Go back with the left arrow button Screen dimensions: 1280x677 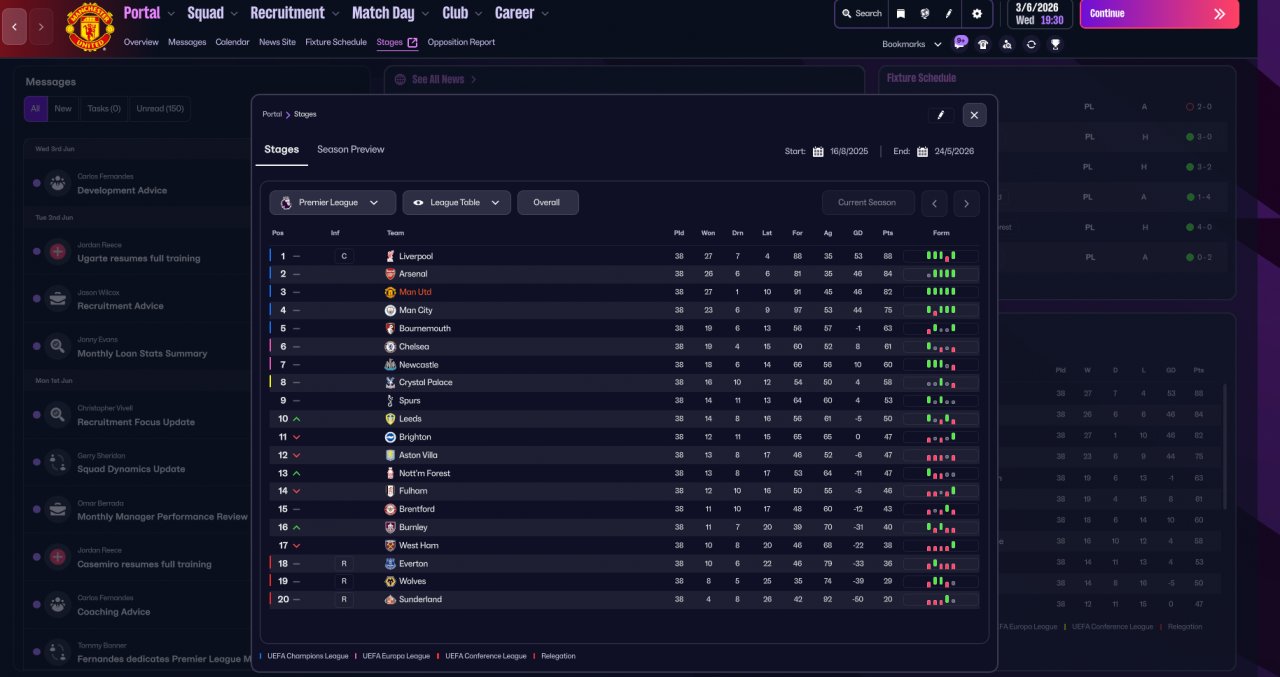pyautogui.click(x=14, y=27)
